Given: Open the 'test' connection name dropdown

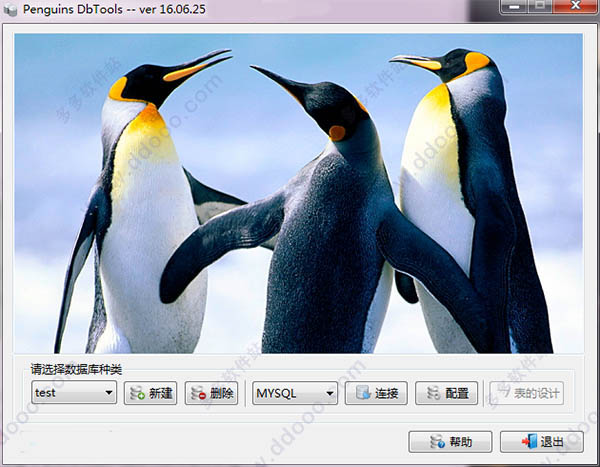Looking at the screenshot, I should pyautogui.click(x=74, y=392).
